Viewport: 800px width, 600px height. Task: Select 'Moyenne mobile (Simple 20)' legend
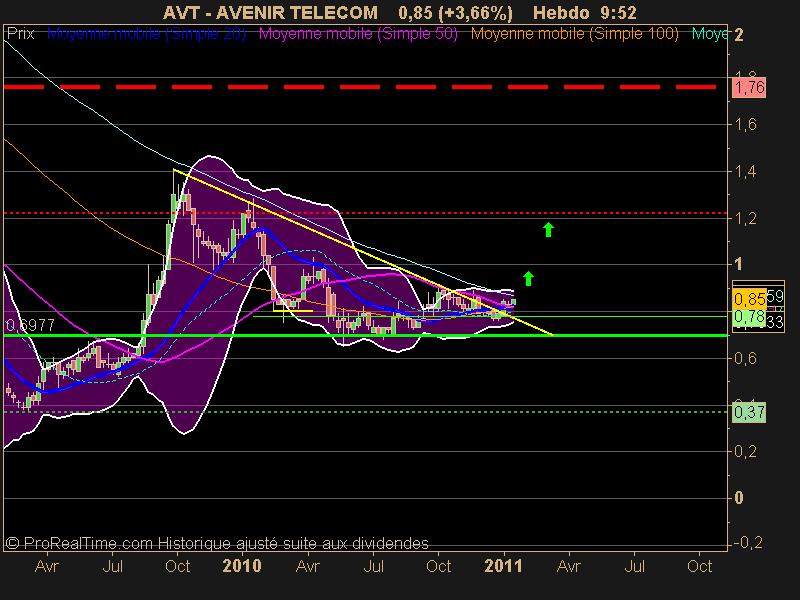(x=146, y=34)
